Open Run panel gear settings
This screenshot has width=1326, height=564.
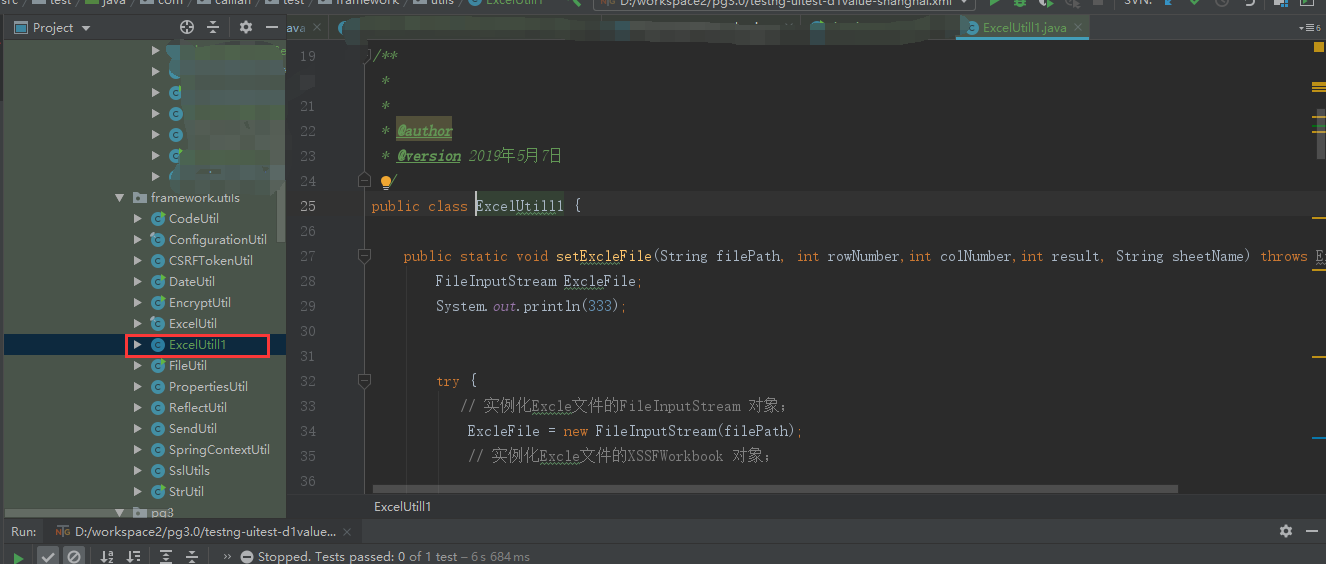pyautogui.click(x=1286, y=531)
